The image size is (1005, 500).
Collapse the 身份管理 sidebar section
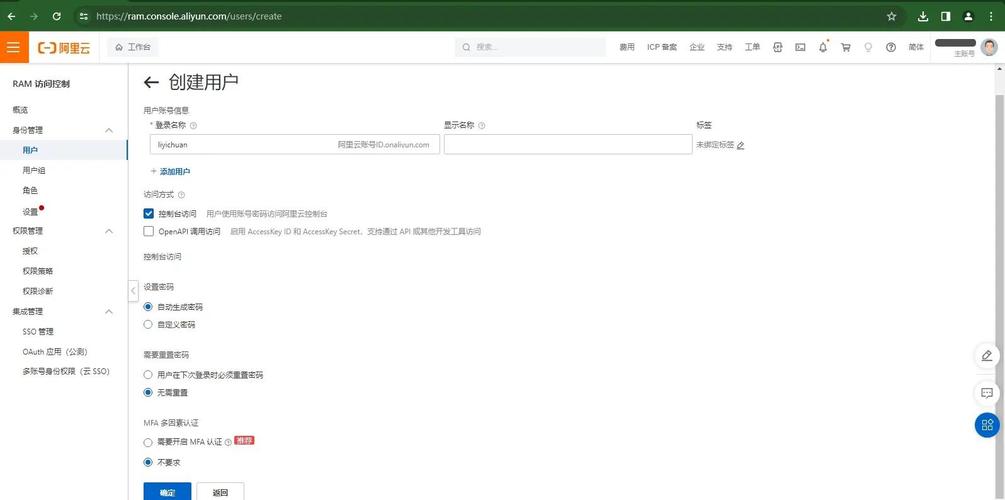[109, 130]
